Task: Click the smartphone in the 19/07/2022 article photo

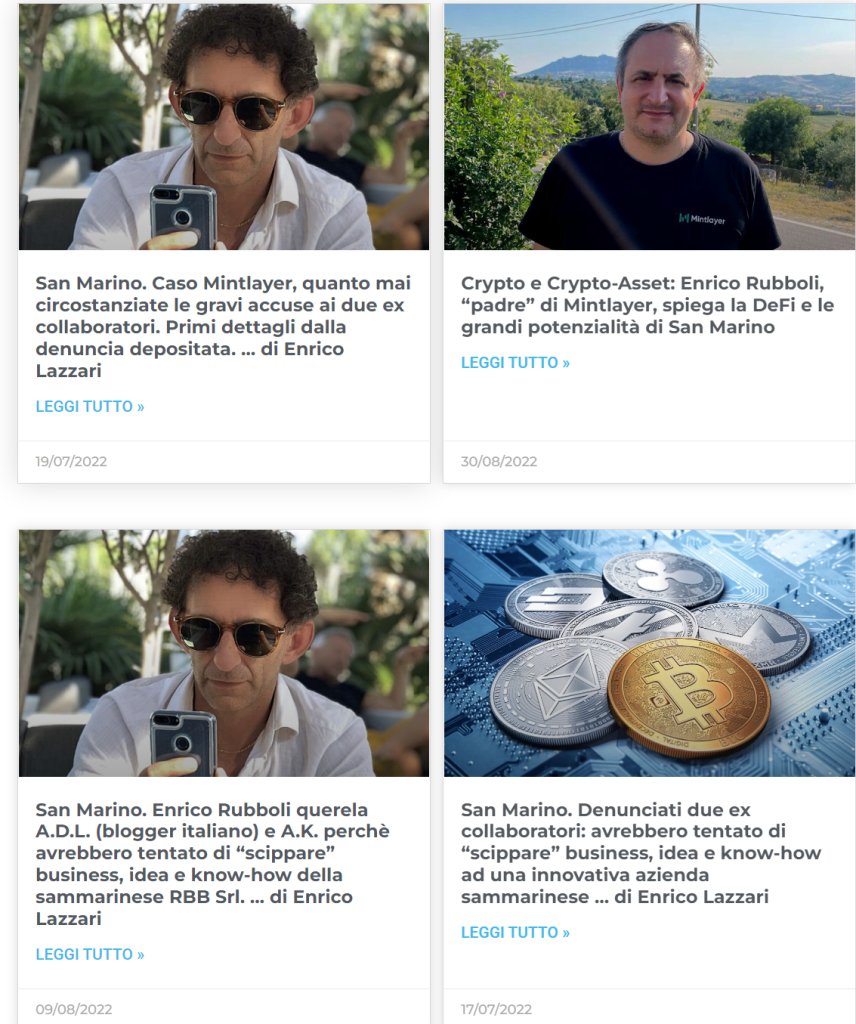Action: (x=183, y=216)
